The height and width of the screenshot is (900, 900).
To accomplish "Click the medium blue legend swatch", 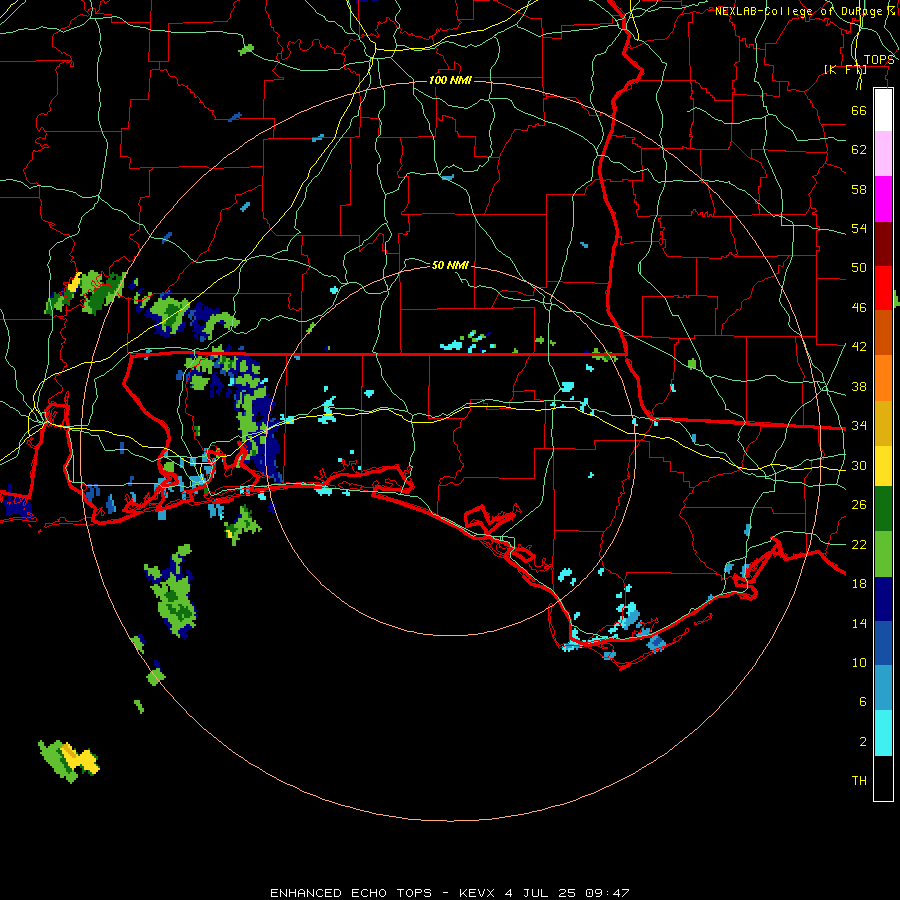I will (x=883, y=643).
